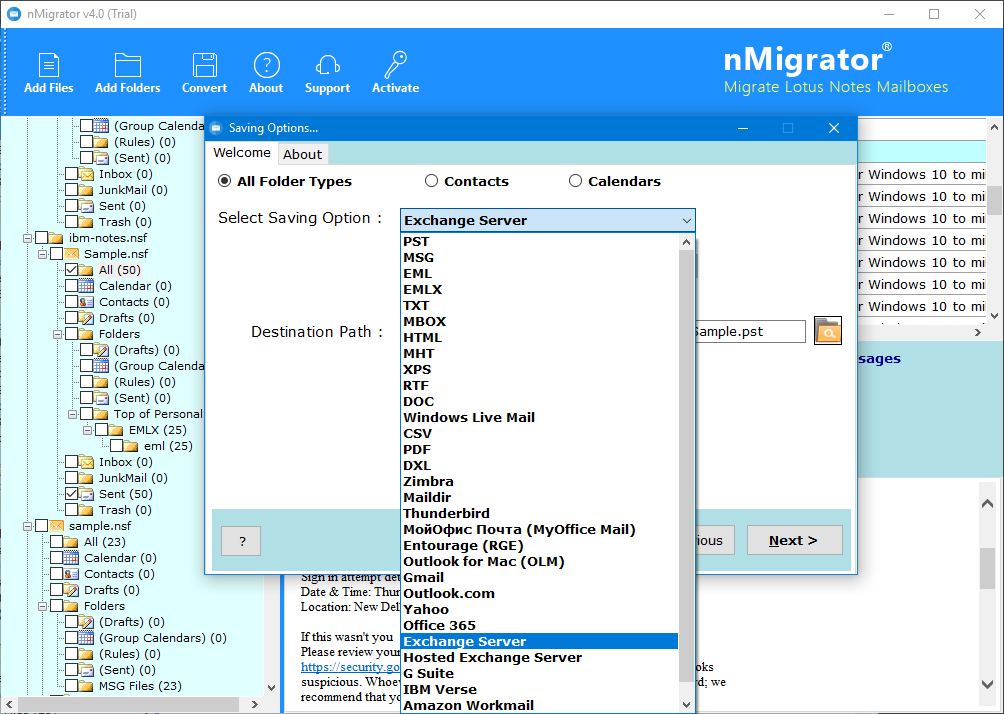This screenshot has height=714, width=1004.
Task: Click the eml (25) folder icon
Action: point(131,446)
